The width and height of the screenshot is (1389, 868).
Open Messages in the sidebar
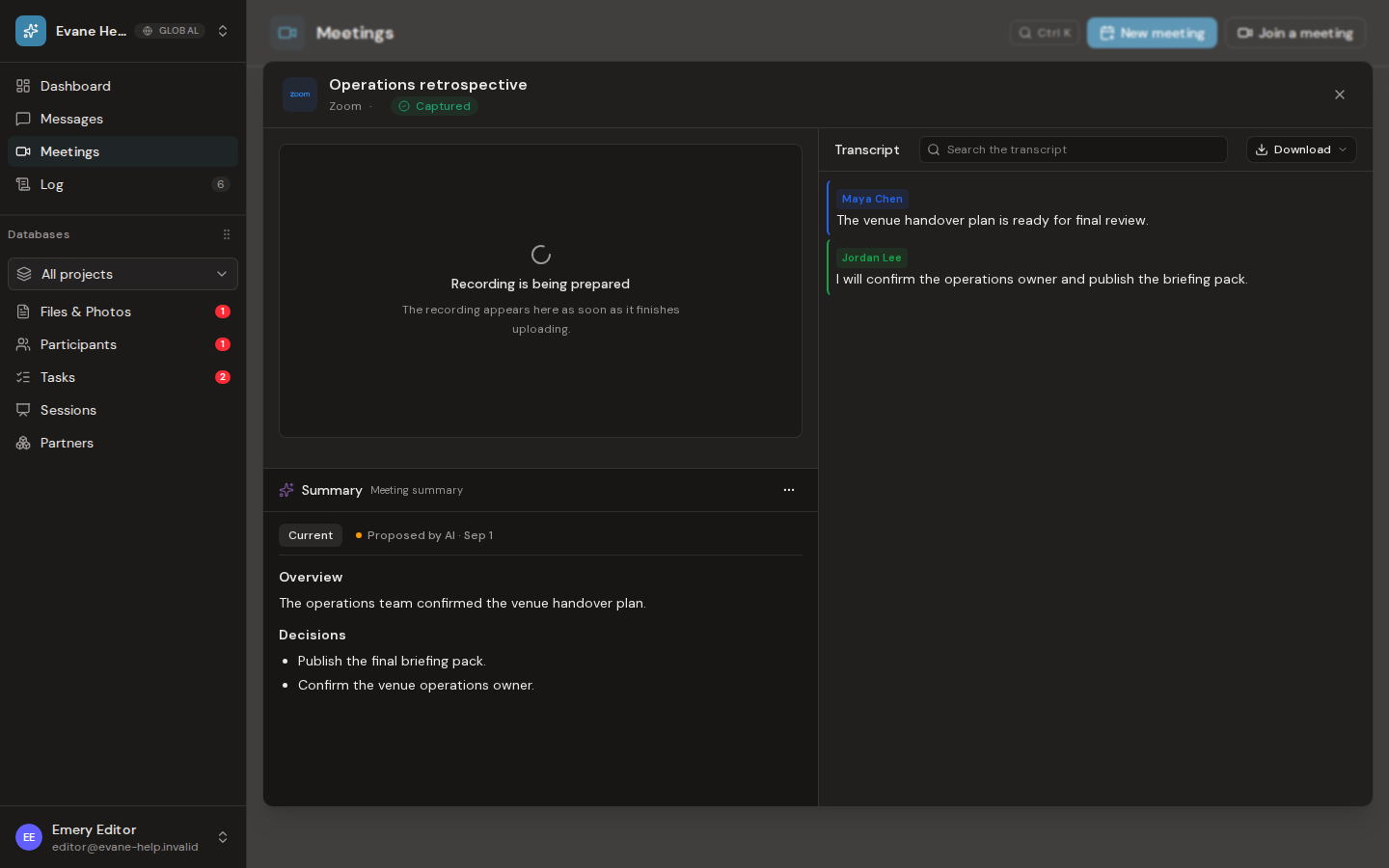point(123,119)
